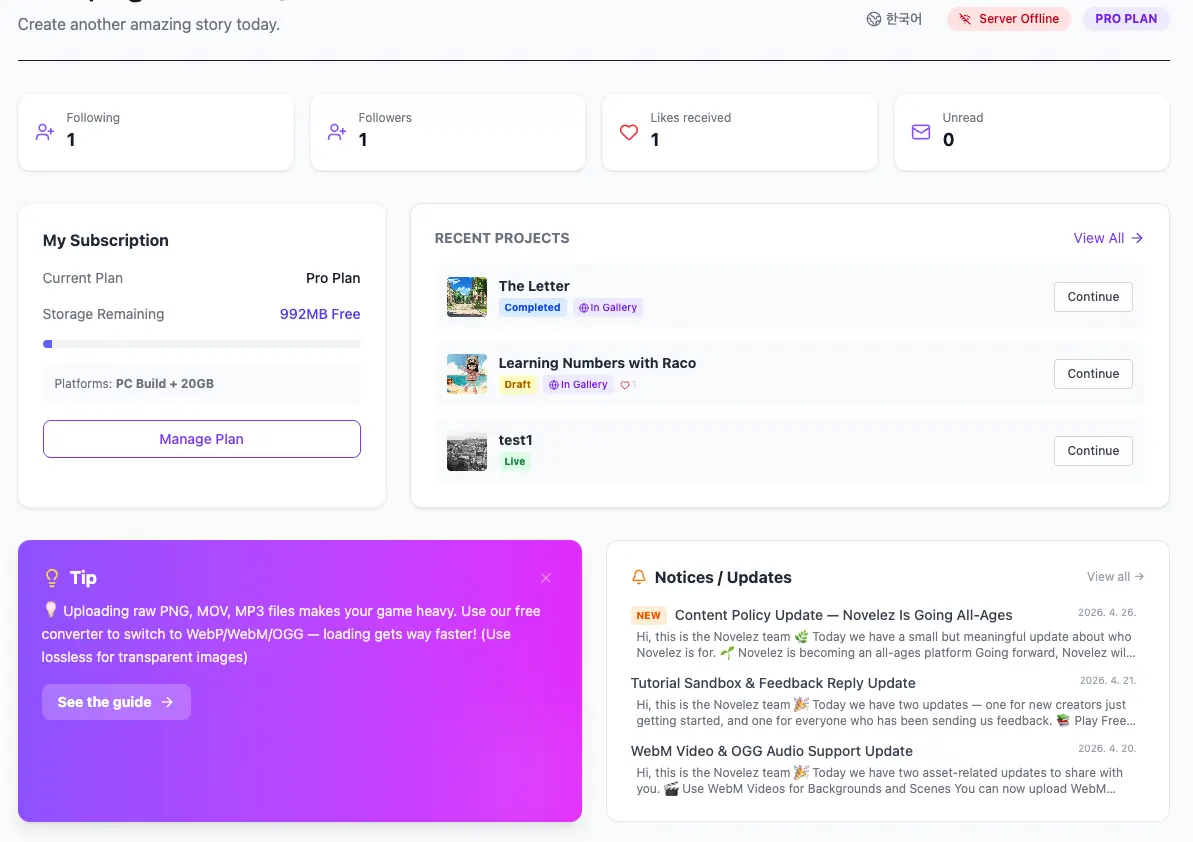Switch language to 한국어

point(895,19)
